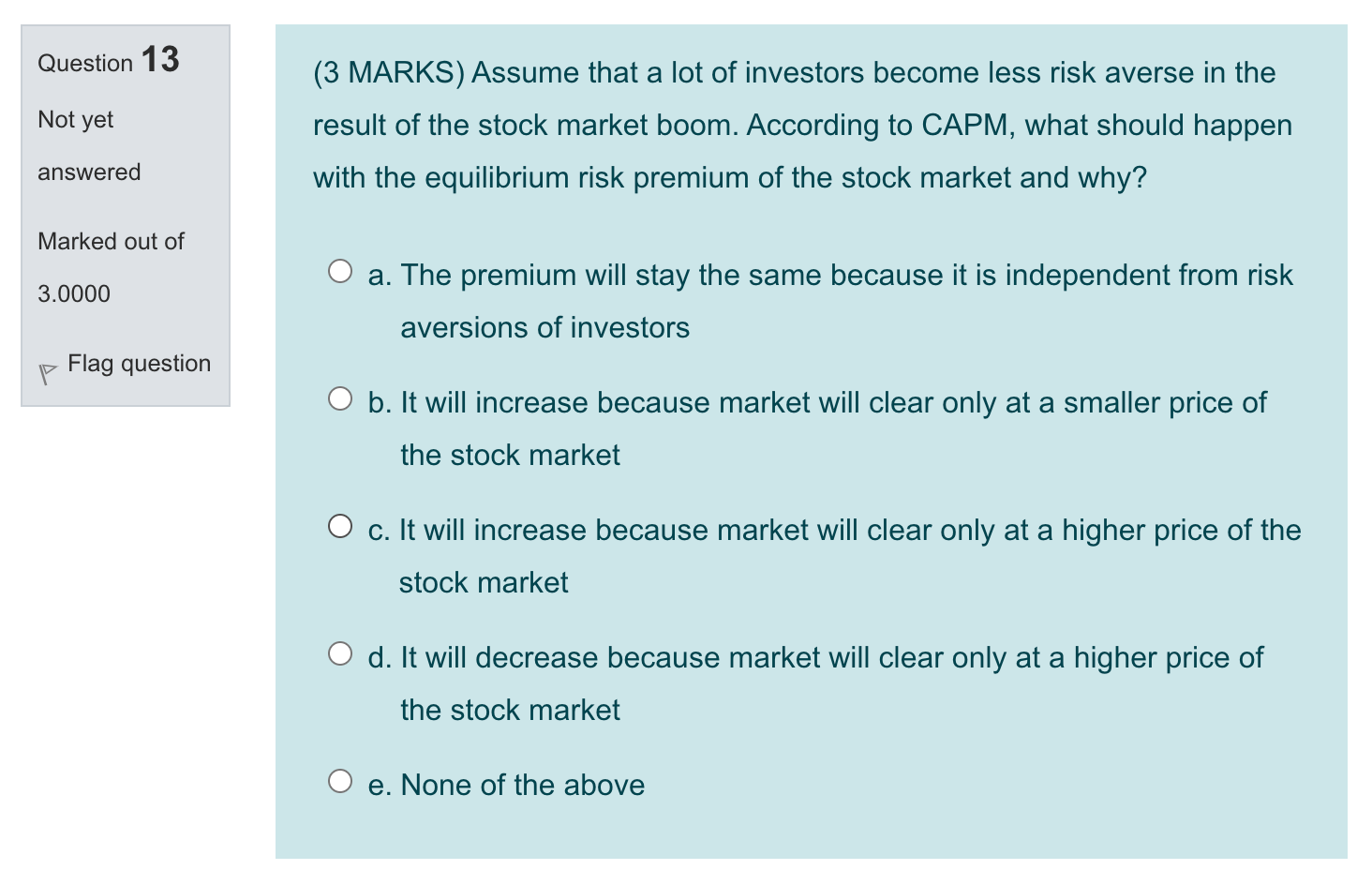Pick the 'None of the above' option
Screen dimensions: 1372x885
point(339,779)
